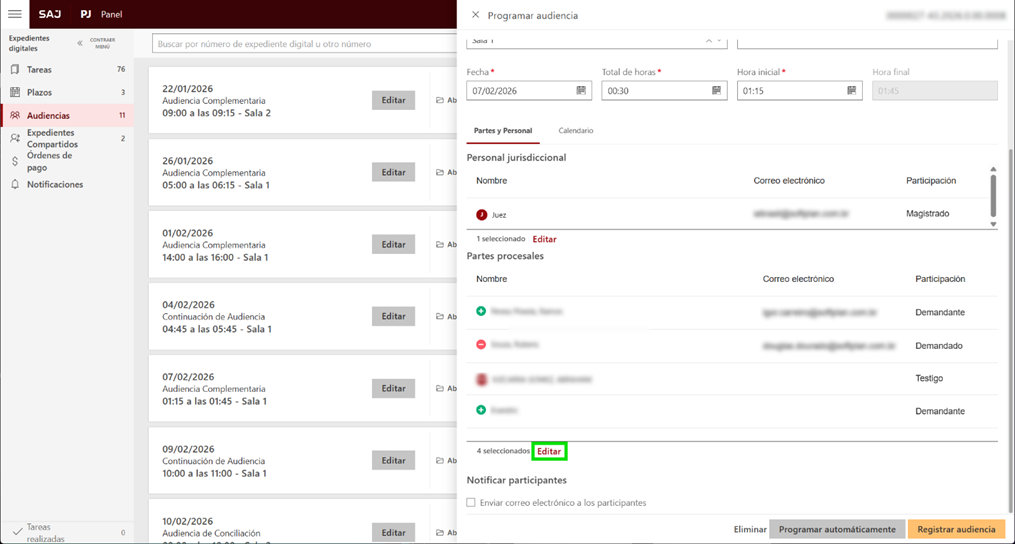
Task: Click the Total de horas picker icon
Action: click(716, 91)
